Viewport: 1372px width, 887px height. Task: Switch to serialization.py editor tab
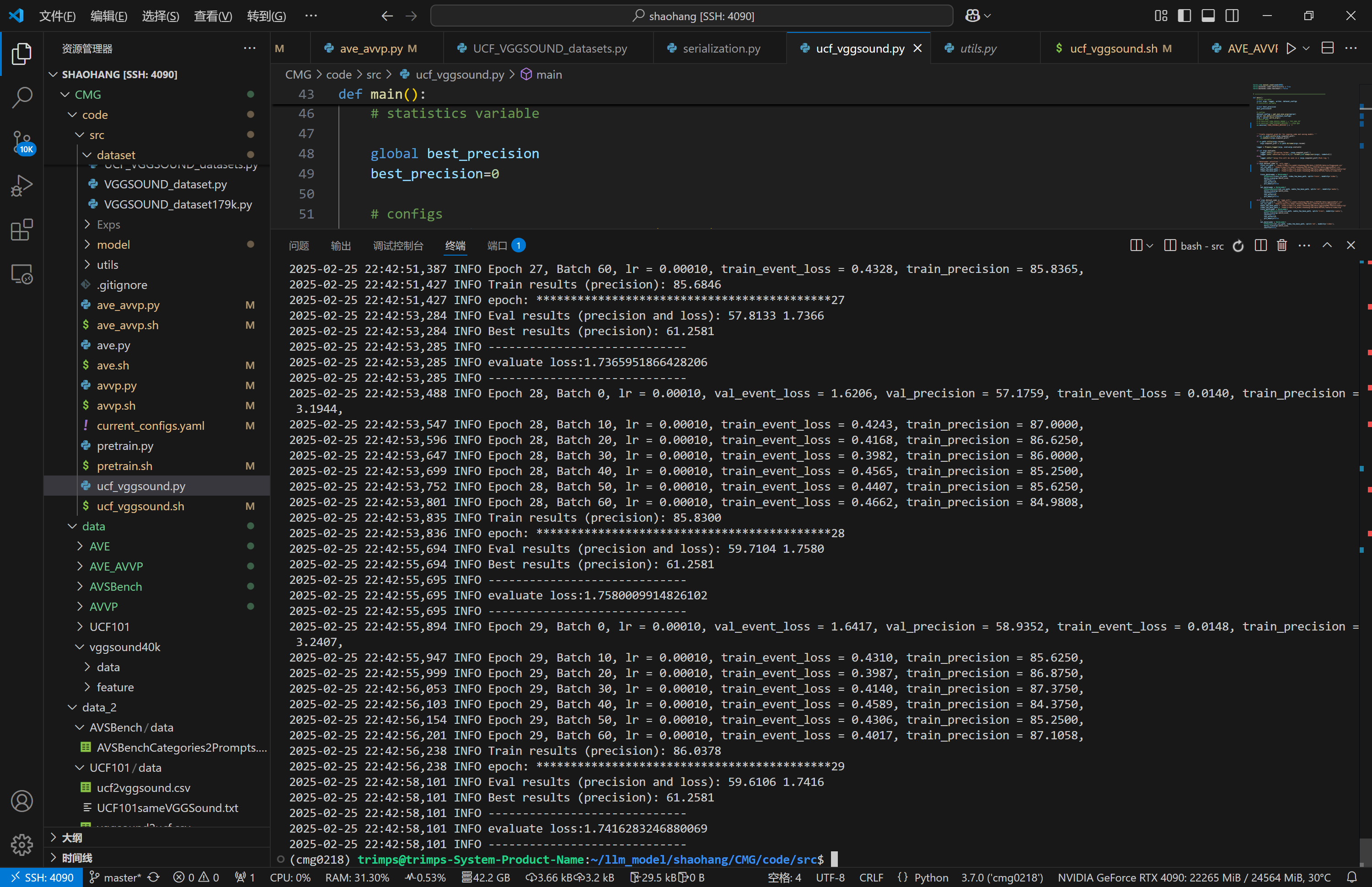coord(721,48)
